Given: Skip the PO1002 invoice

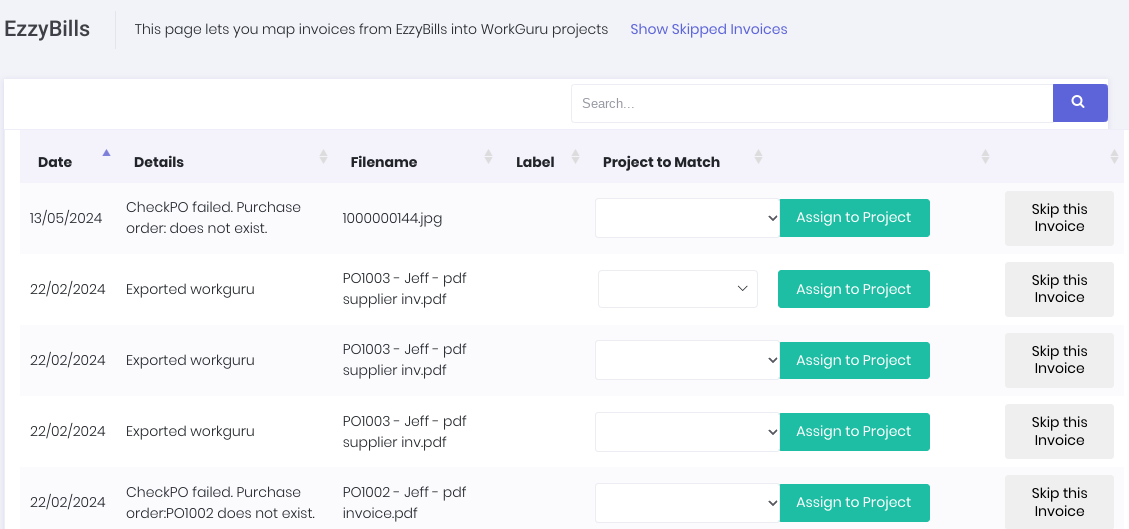Looking at the screenshot, I should 1059,502.
